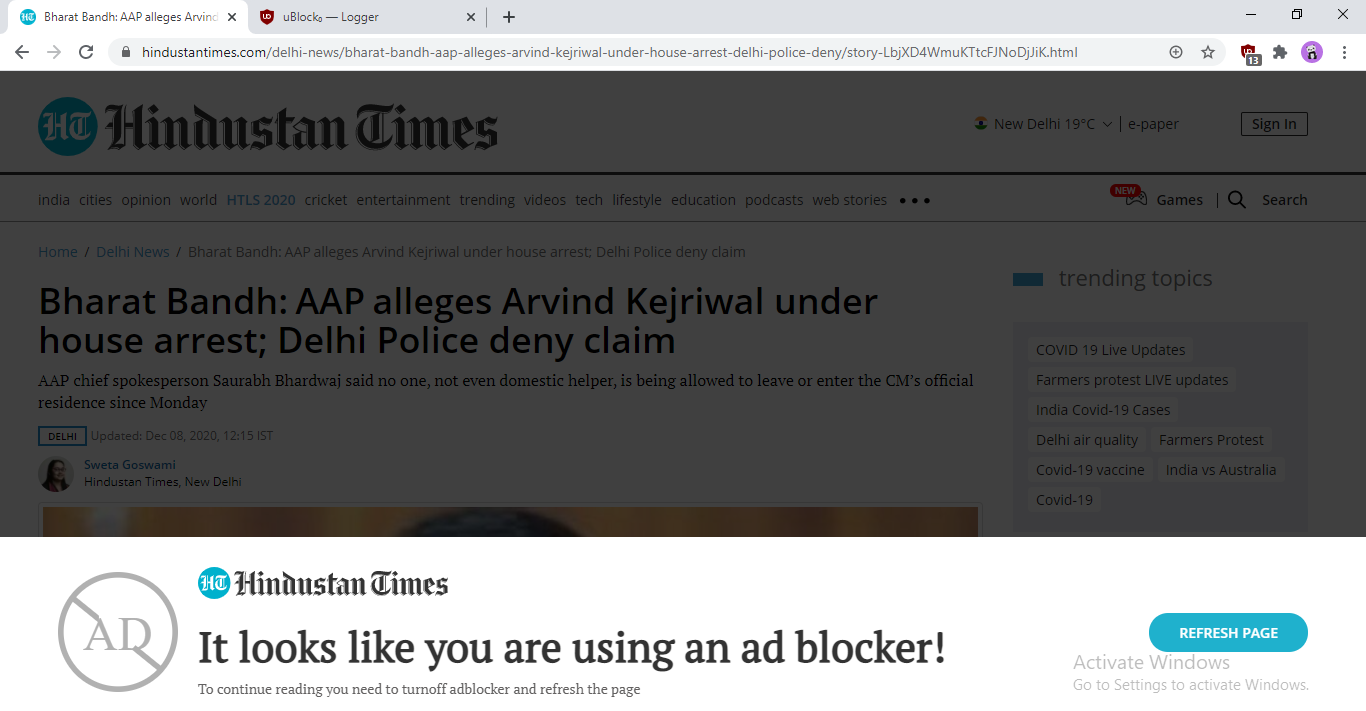Screen dimensions: 1366x711
Task: Open the India vs Australia topic
Action: click(1221, 470)
